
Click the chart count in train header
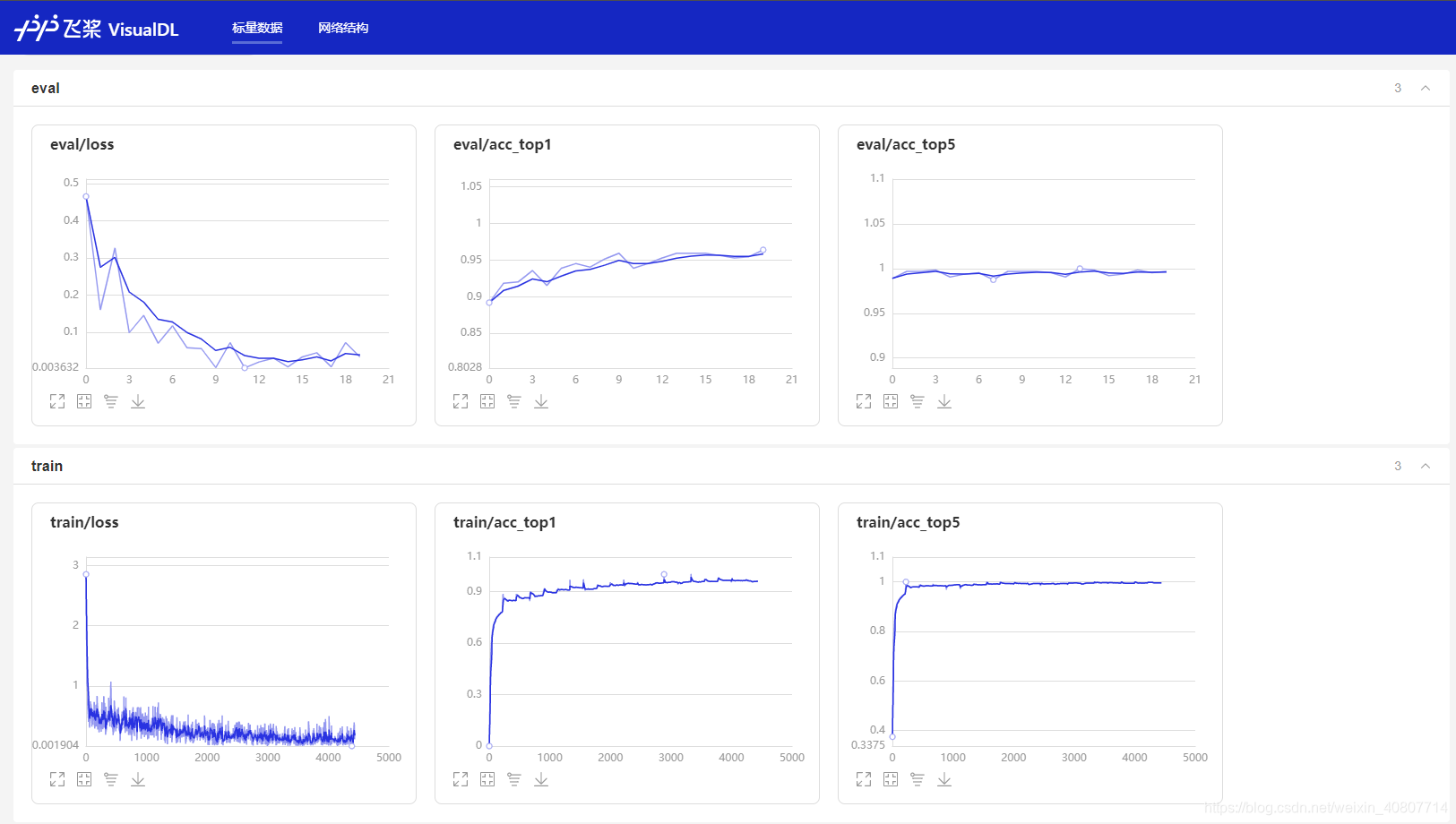(1398, 466)
